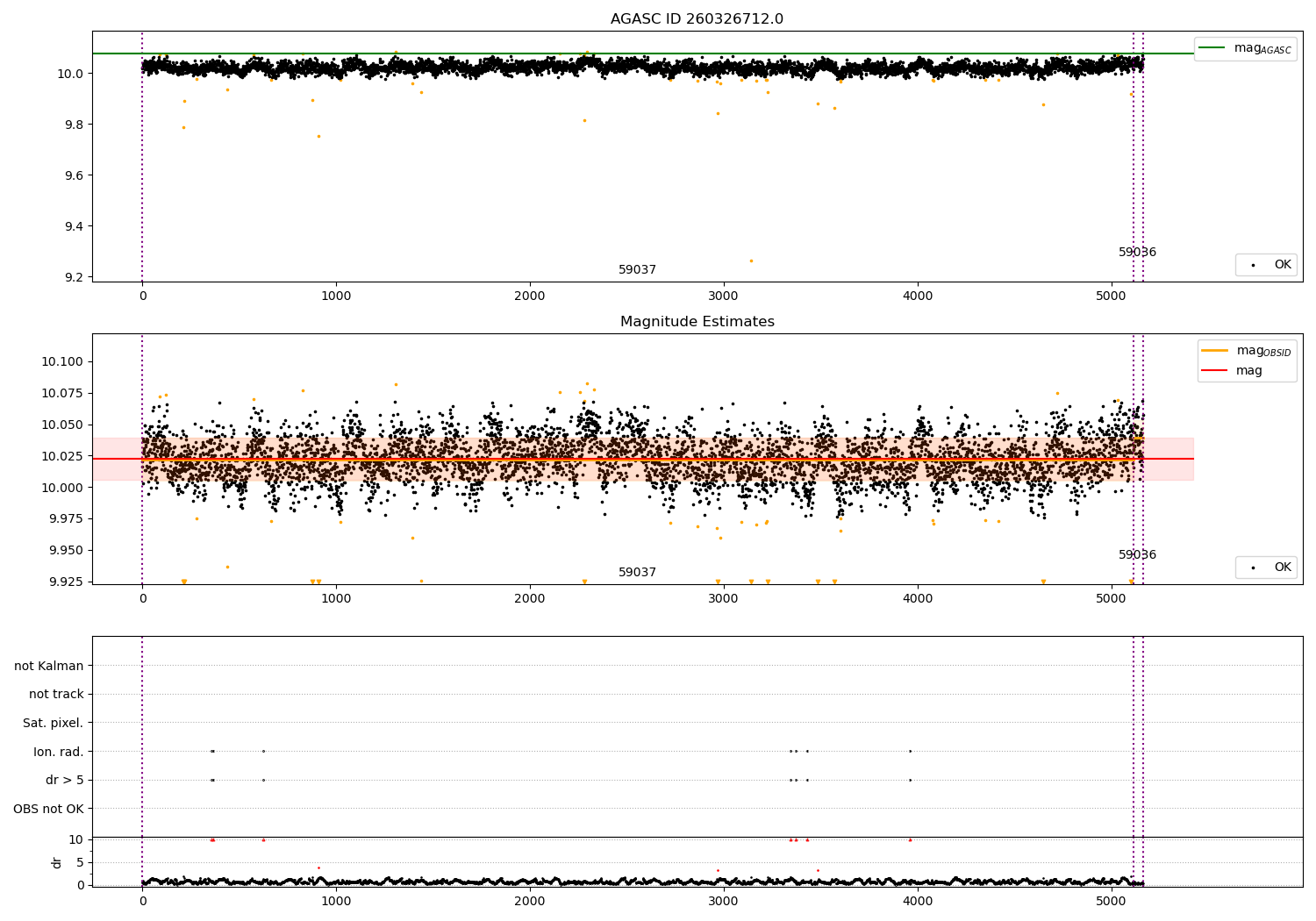Select the 'not track' row label

56,694
